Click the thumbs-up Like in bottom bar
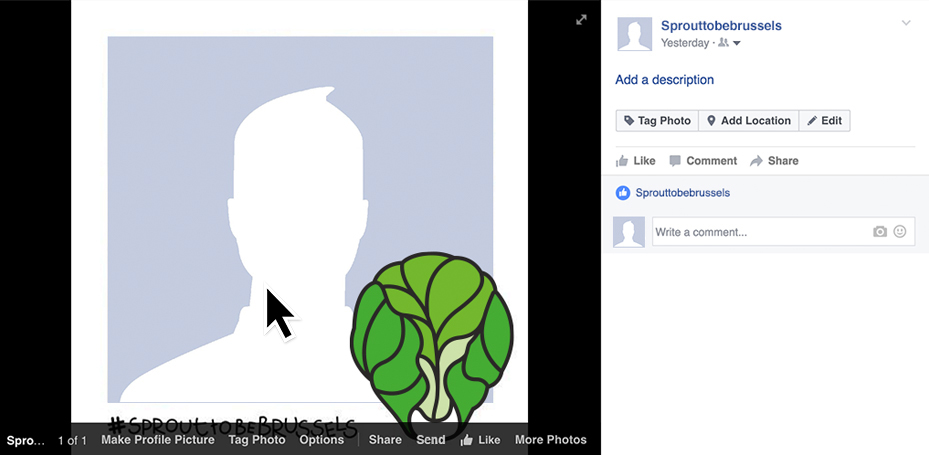Screen dimensions: 929x455 [x=480, y=440]
